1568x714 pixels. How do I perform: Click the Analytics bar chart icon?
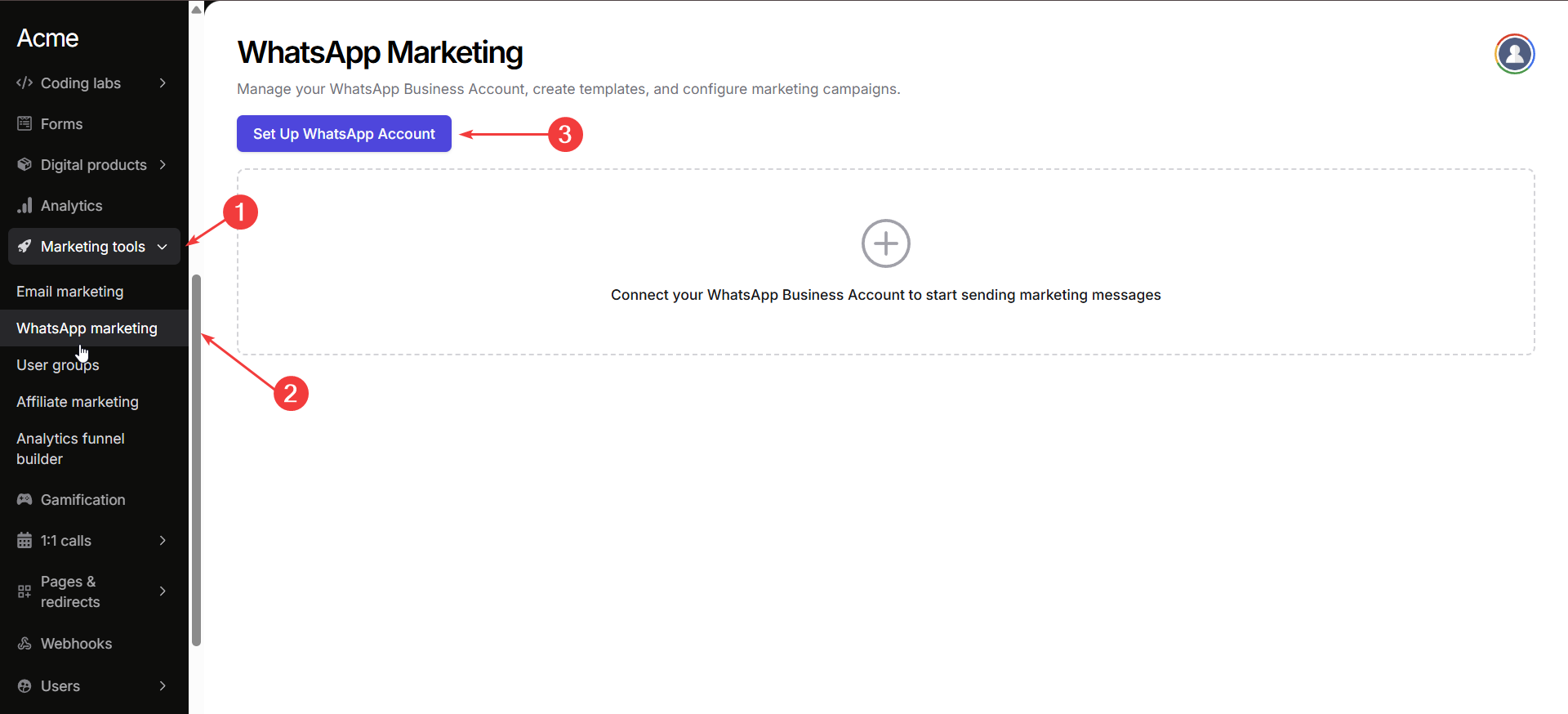point(24,205)
